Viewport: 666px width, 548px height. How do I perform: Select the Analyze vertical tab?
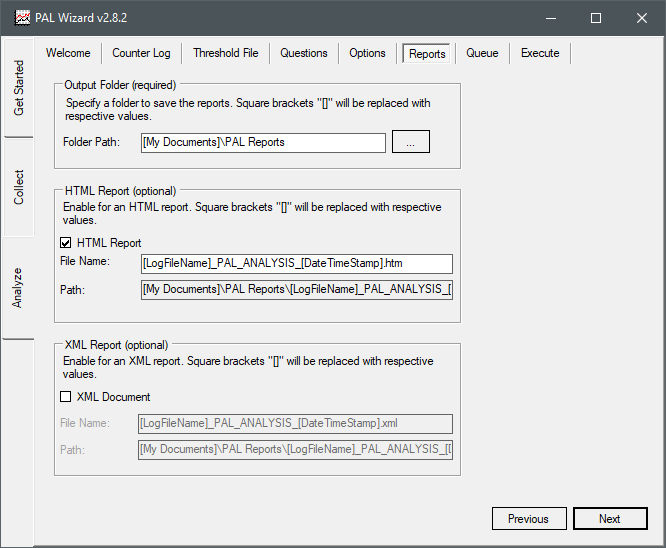[18, 288]
